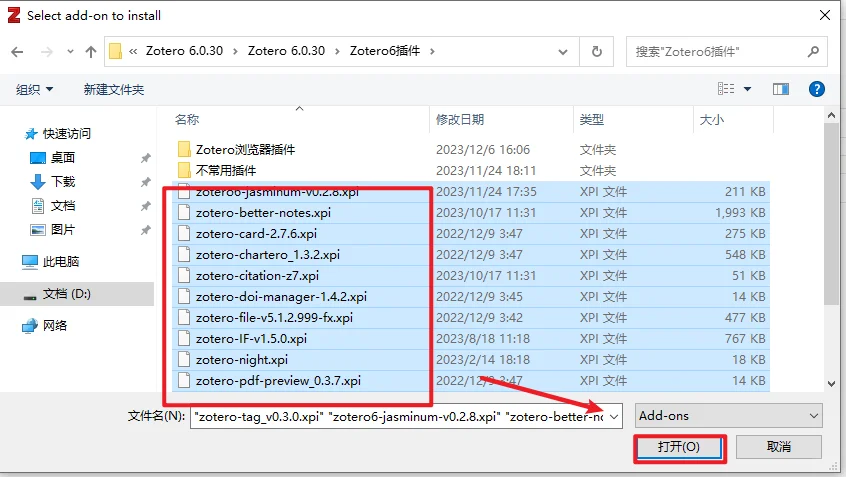Open 桌面 in the sidebar
Image resolution: width=846 pixels, height=477 pixels.
click(63, 158)
